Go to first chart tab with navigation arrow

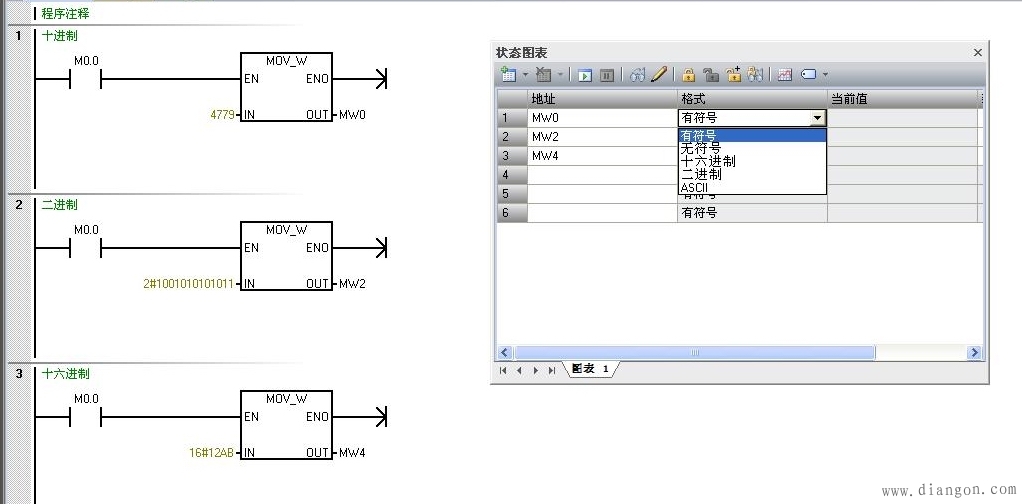(x=503, y=370)
